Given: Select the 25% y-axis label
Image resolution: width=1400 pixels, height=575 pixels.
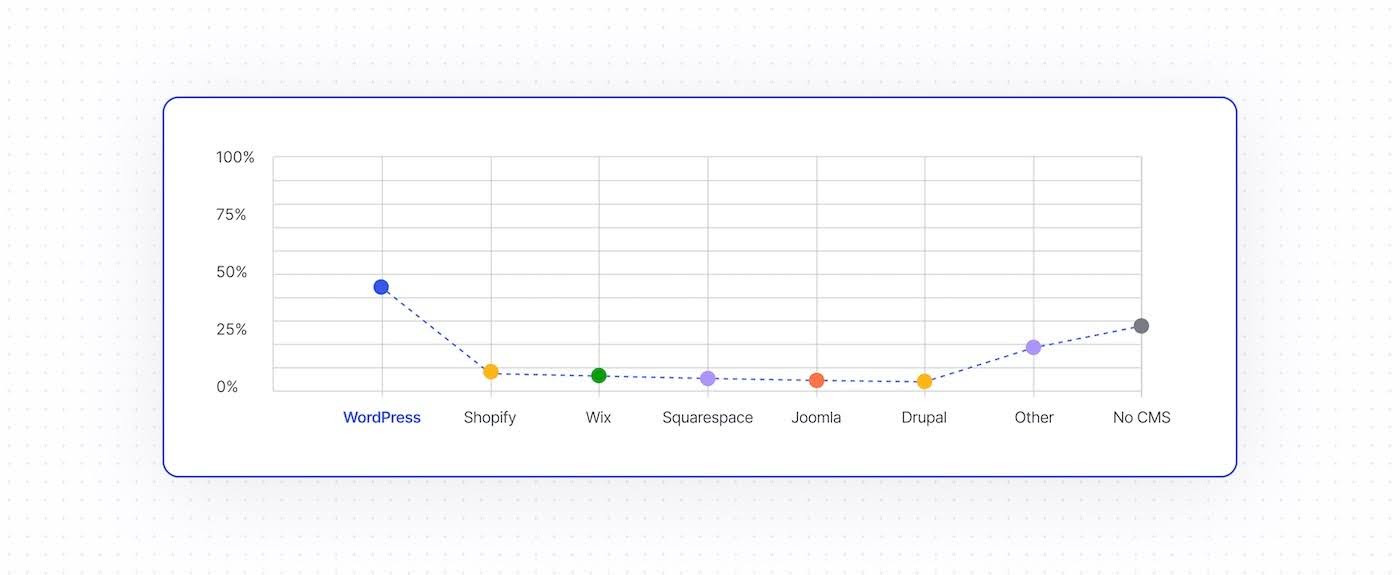Looking at the screenshot, I should [x=232, y=330].
